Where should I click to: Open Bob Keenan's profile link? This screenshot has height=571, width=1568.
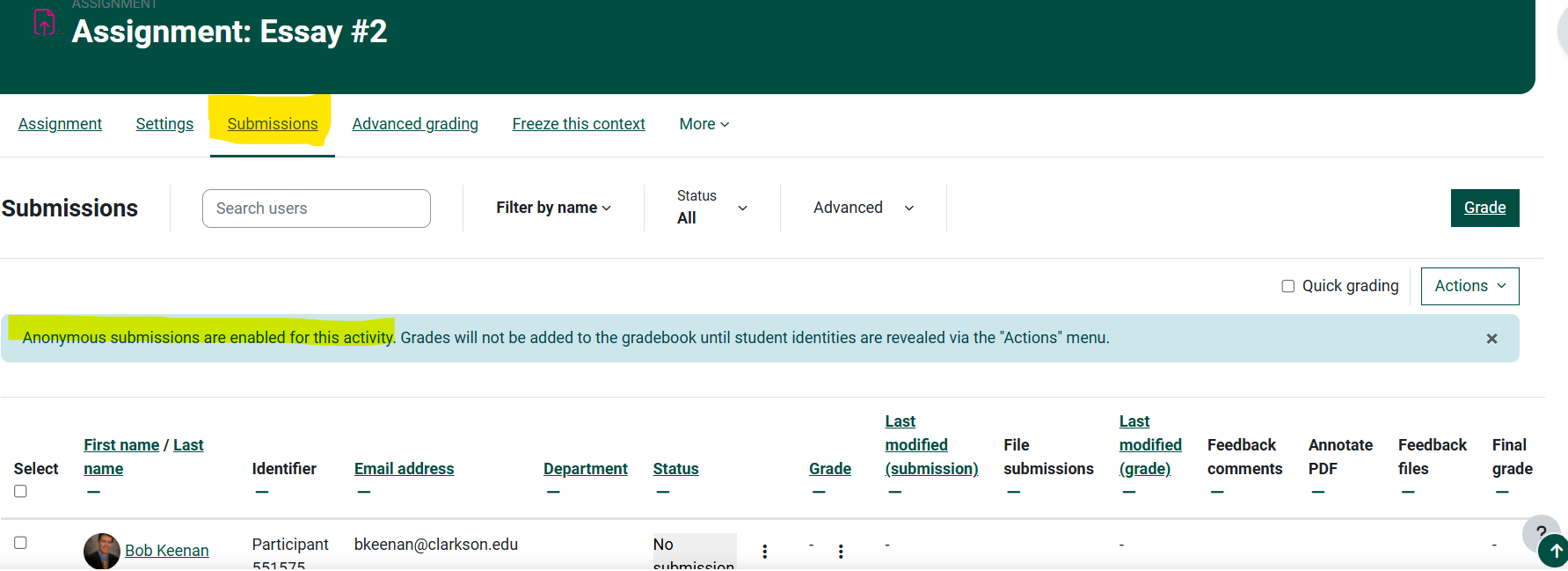(167, 551)
